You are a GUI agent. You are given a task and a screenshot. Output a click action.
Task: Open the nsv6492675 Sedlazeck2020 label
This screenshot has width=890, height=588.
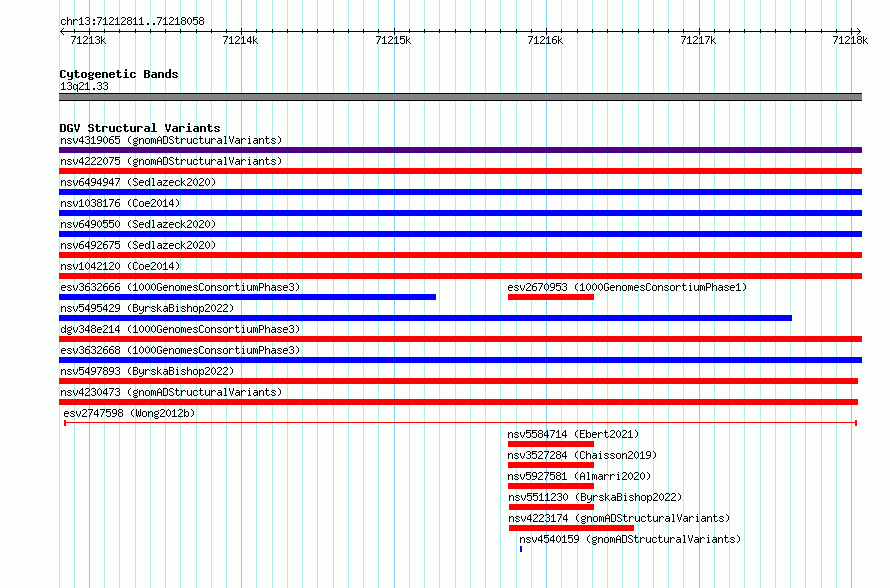138,245
